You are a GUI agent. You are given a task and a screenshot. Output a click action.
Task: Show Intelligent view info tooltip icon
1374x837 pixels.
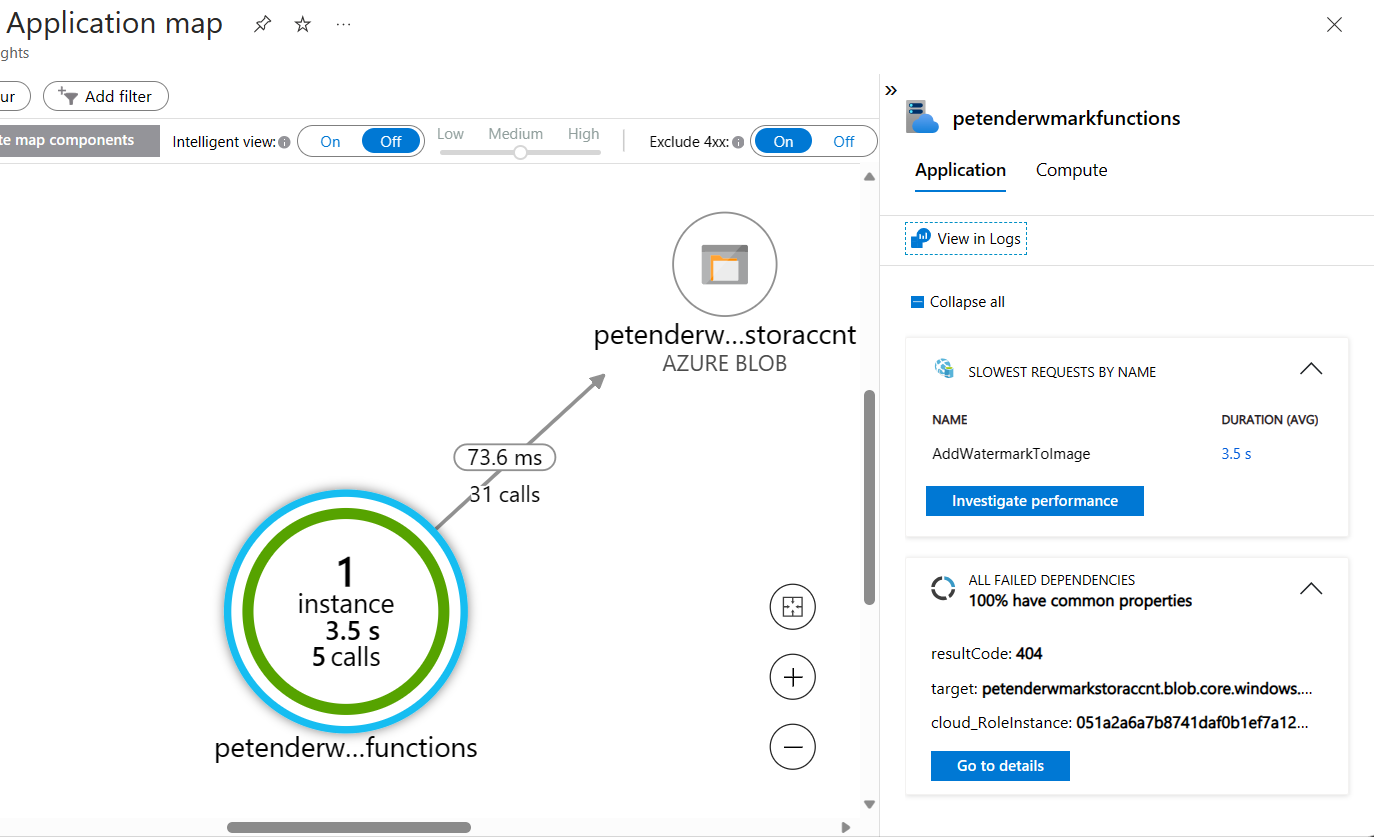tap(284, 142)
